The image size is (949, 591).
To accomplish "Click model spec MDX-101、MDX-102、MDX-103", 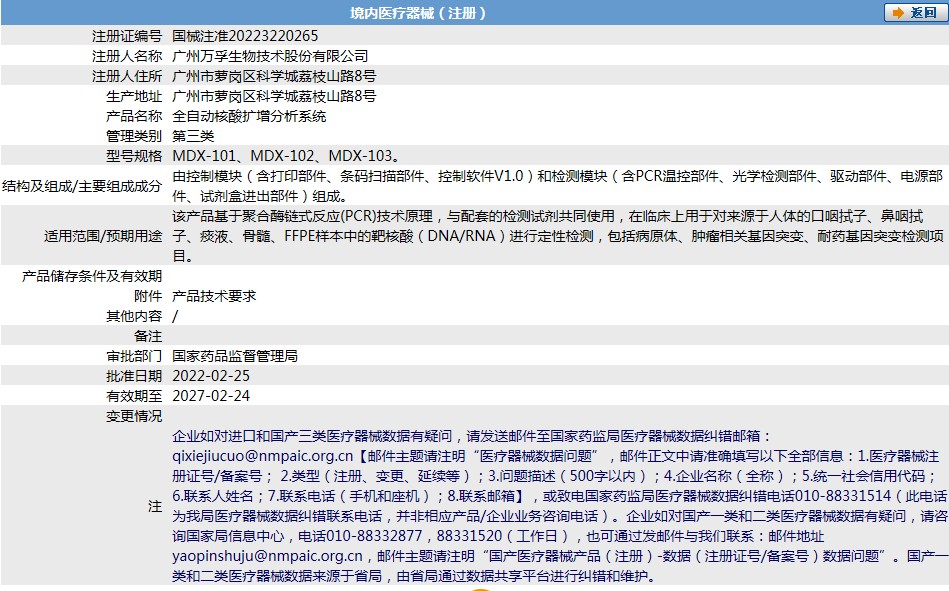I will [x=286, y=156].
